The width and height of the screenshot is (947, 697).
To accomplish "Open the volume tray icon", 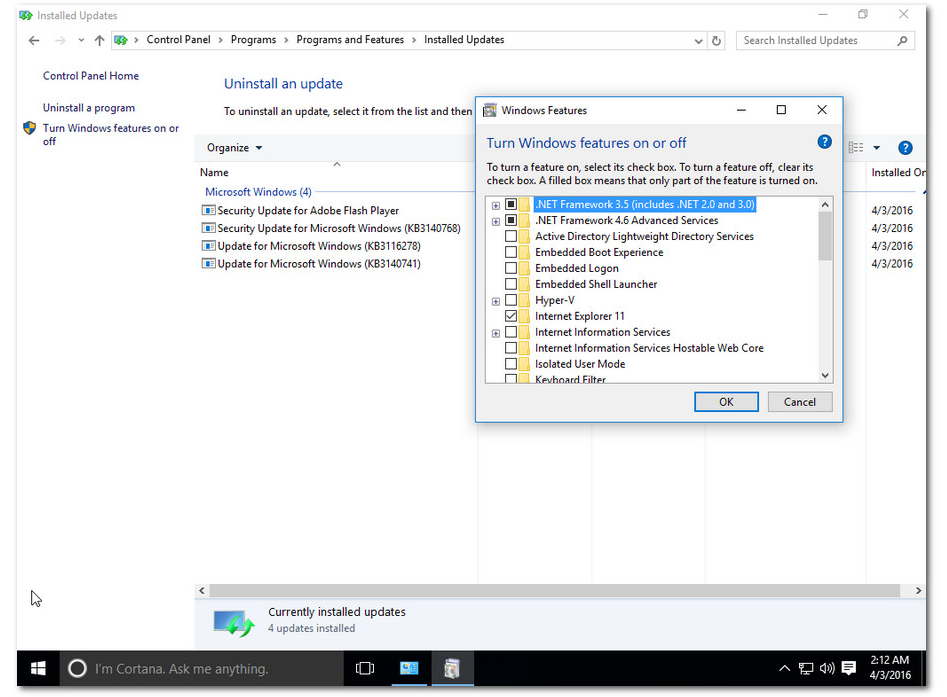I will 827,669.
